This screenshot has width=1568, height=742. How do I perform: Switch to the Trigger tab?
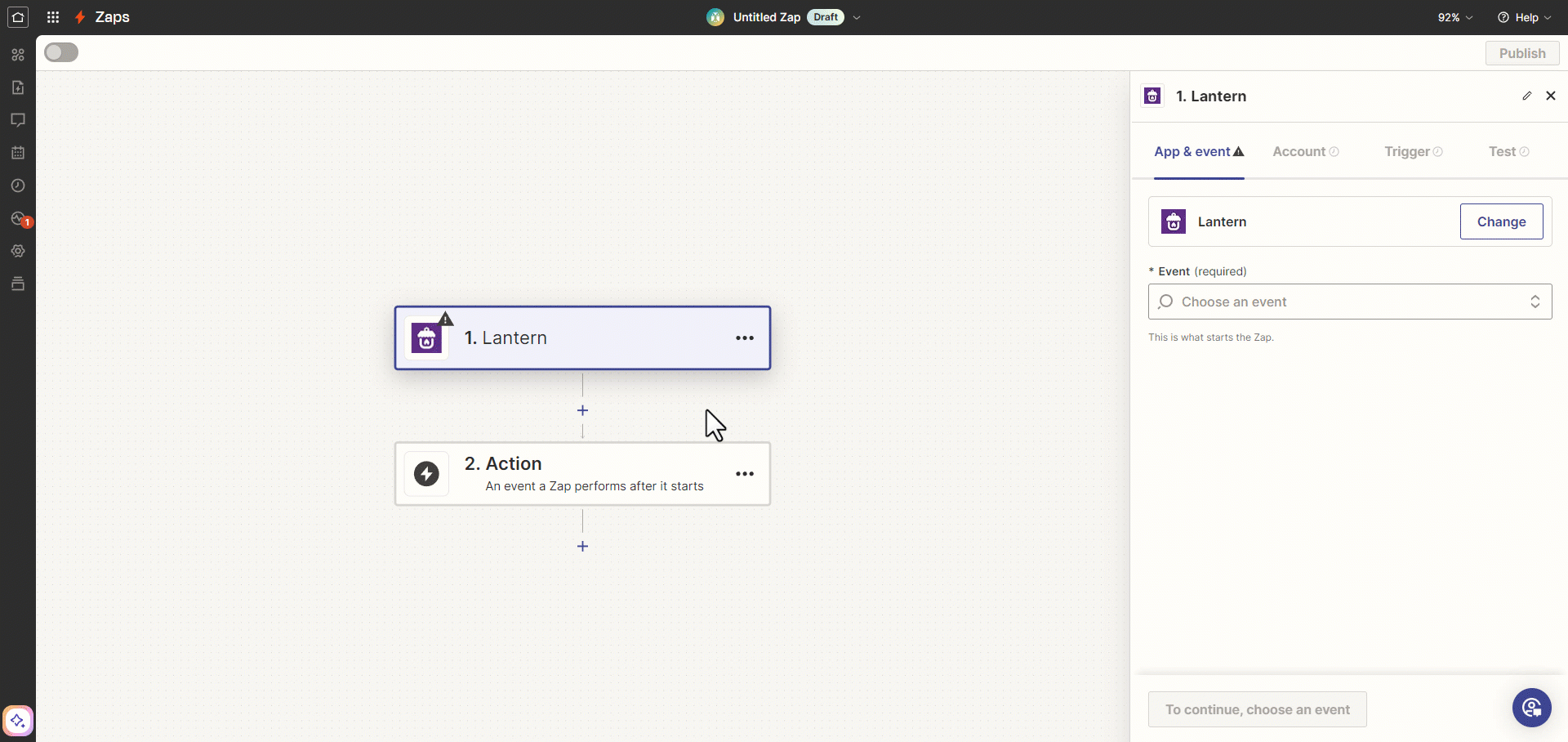1414,152
